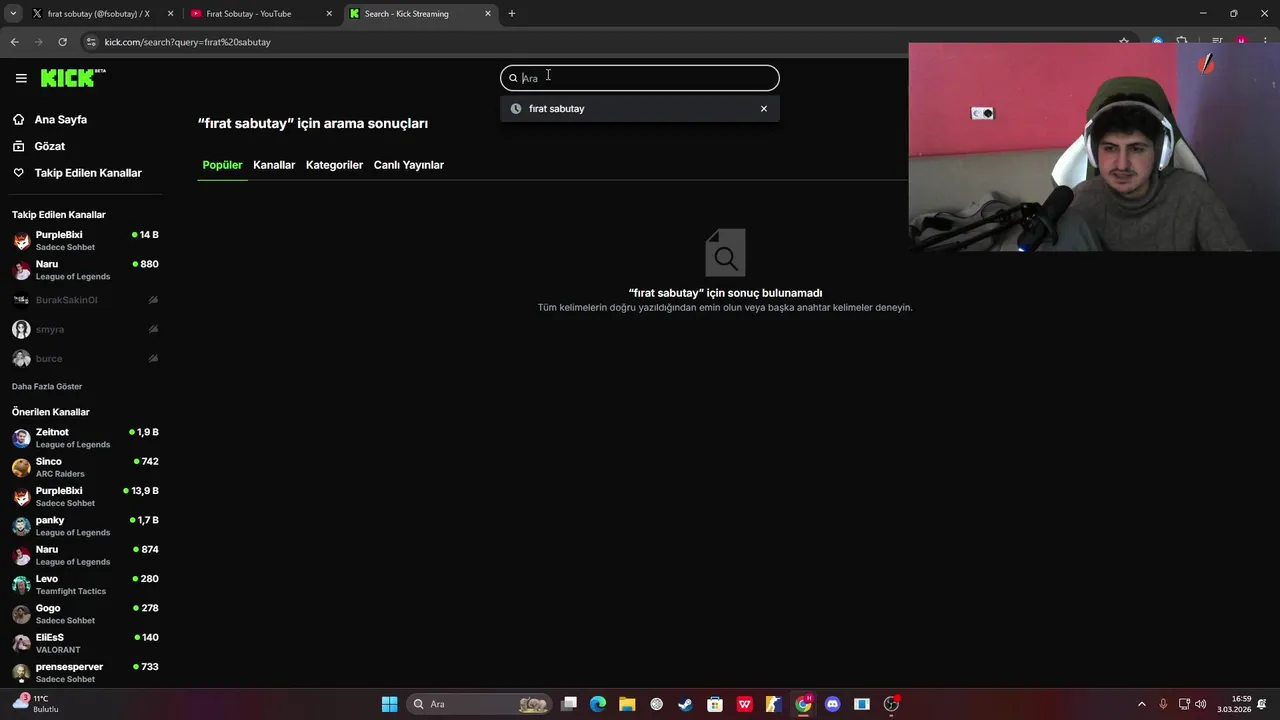Close the YouTube browser tab
The width and height of the screenshot is (1280, 720).
pyautogui.click(x=329, y=14)
